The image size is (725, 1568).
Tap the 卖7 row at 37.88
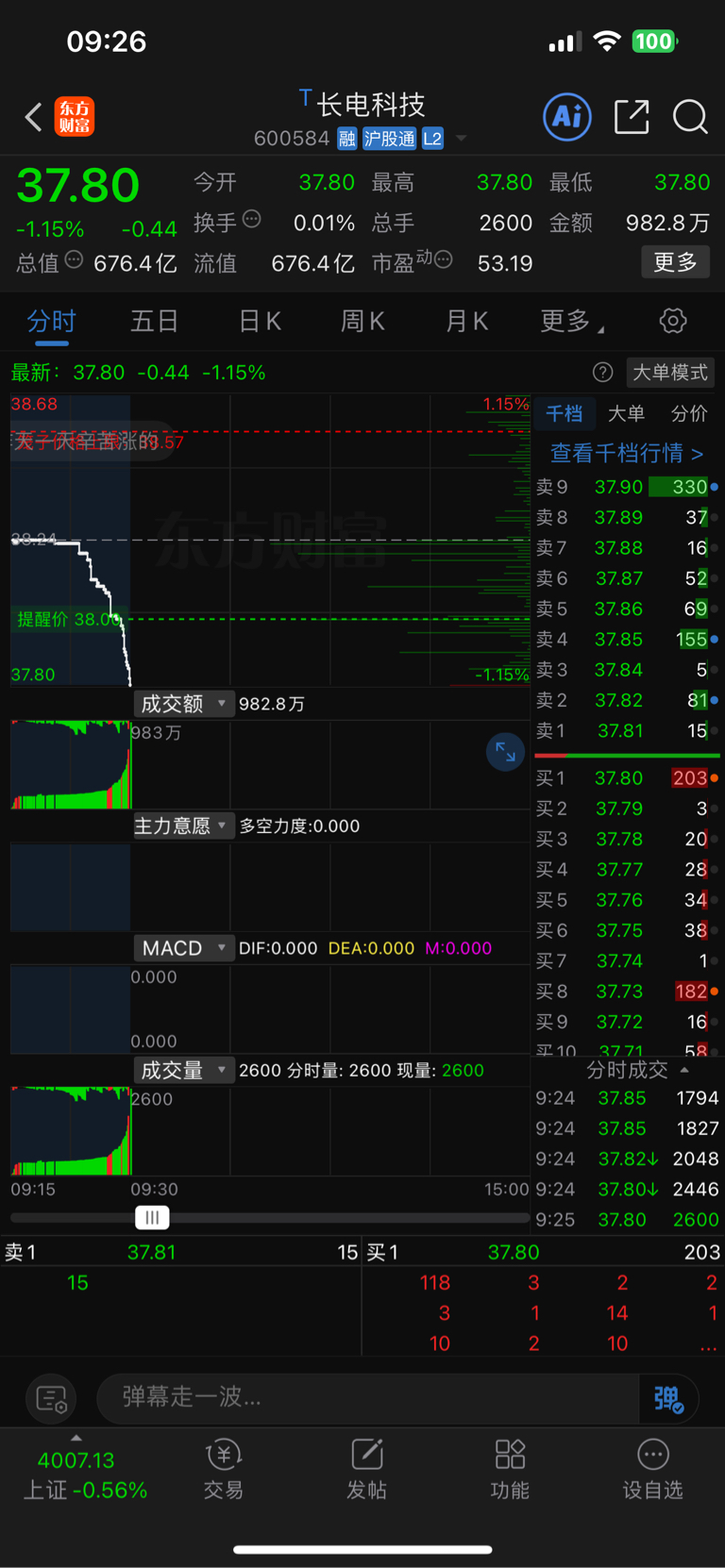coord(627,548)
